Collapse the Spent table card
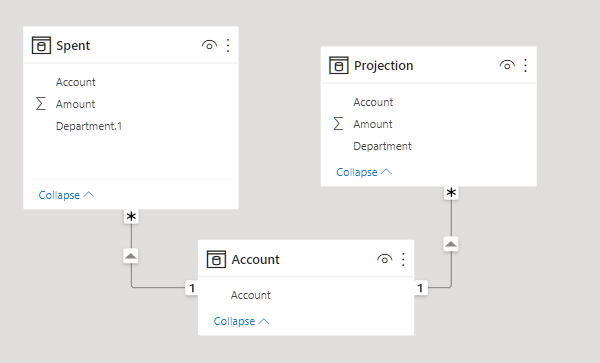 click(66, 195)
